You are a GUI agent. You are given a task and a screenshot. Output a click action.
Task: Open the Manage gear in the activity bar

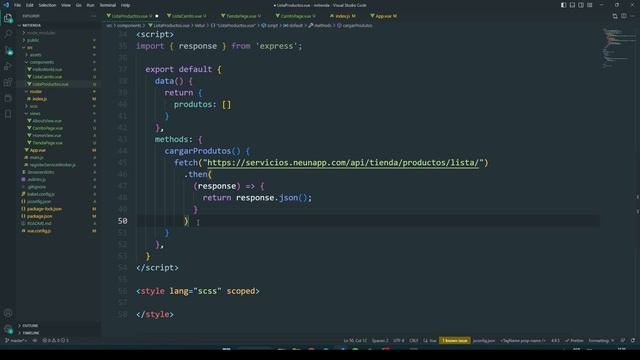[8, 329]
